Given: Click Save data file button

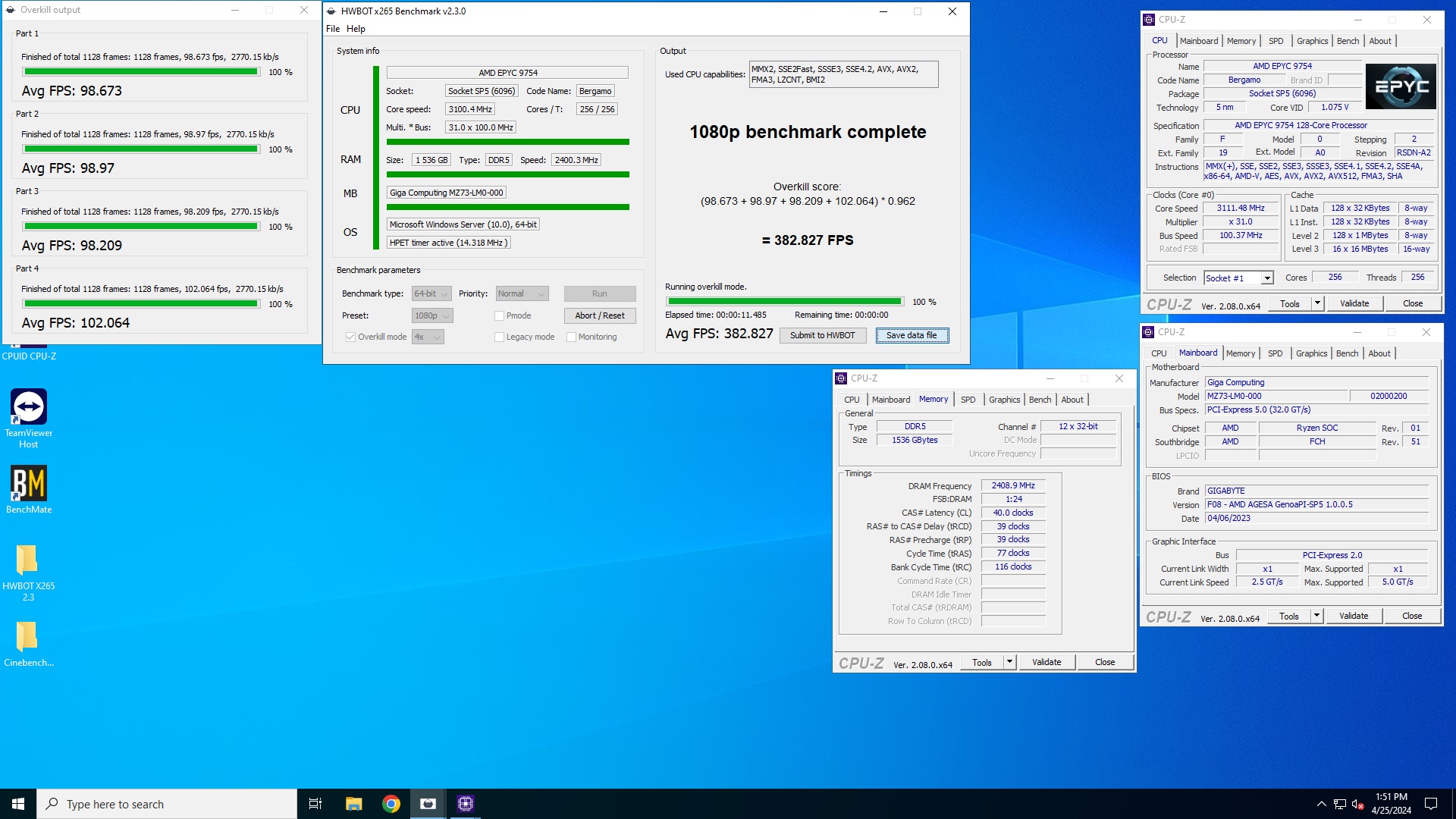Looking at the screenshot, I should pyautogui.click(x=912, y=335).
